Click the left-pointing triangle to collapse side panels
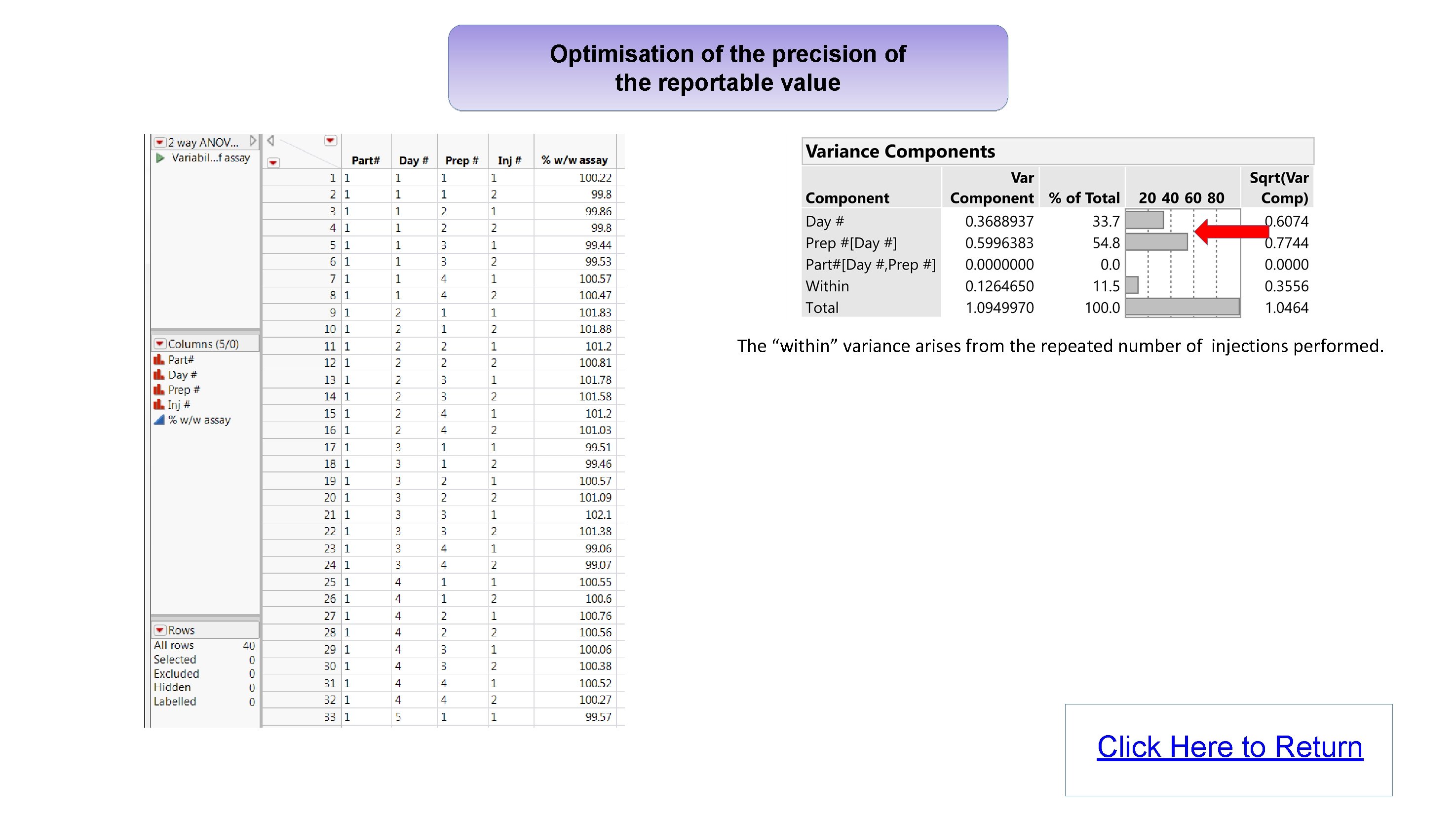 [271, 141]
